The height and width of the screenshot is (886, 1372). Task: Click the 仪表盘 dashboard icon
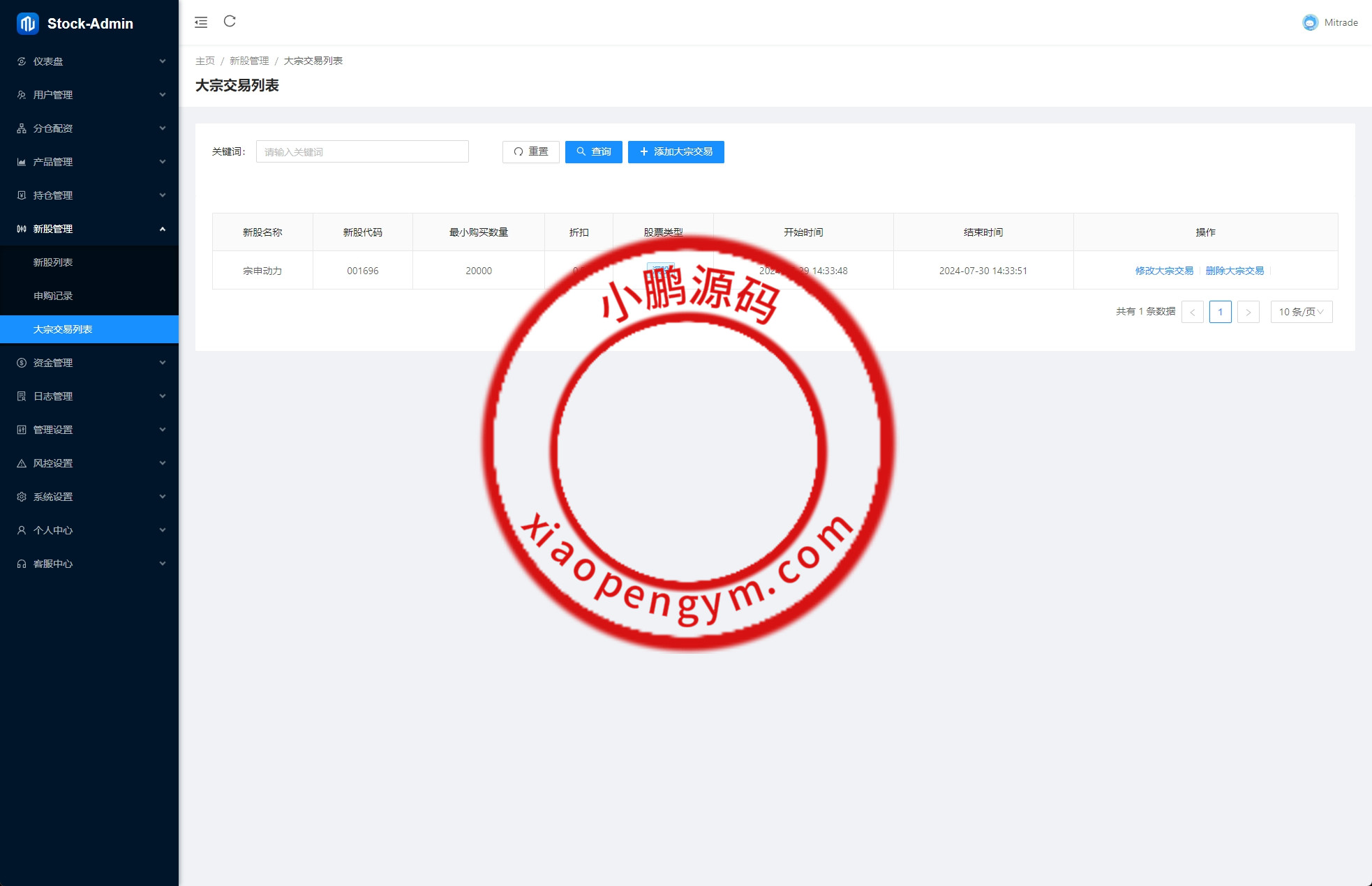pos(22,61)
